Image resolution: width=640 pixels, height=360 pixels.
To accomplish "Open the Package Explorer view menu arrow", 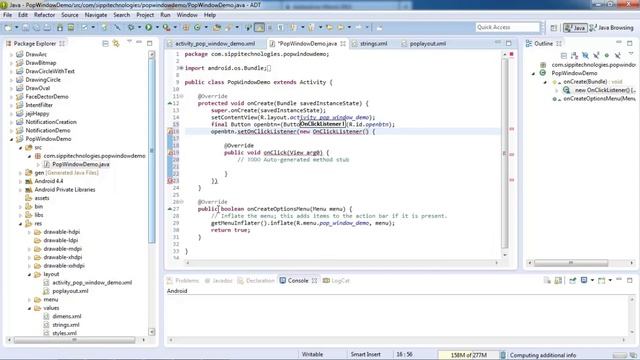I will pos(129,42).
